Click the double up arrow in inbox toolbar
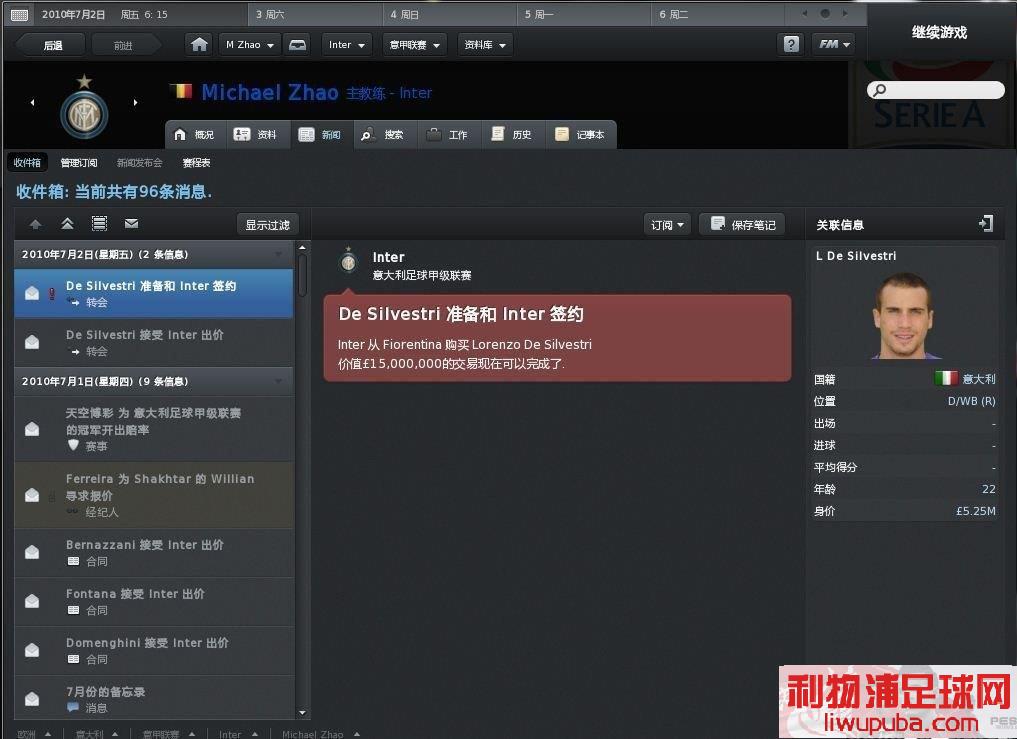The height and width of the screenshot is (739, 1017). [x=67, y=224]
